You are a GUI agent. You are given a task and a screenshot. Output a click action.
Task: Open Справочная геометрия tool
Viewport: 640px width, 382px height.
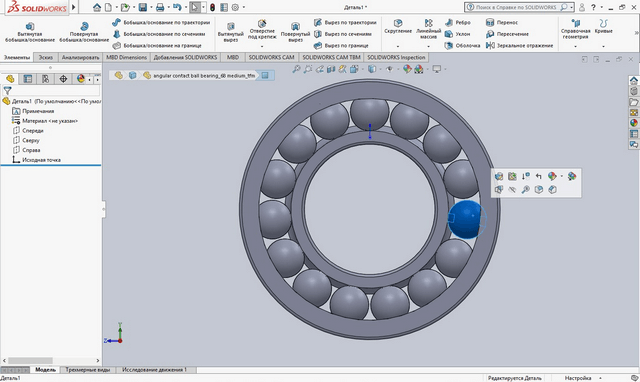coord(575,29)
